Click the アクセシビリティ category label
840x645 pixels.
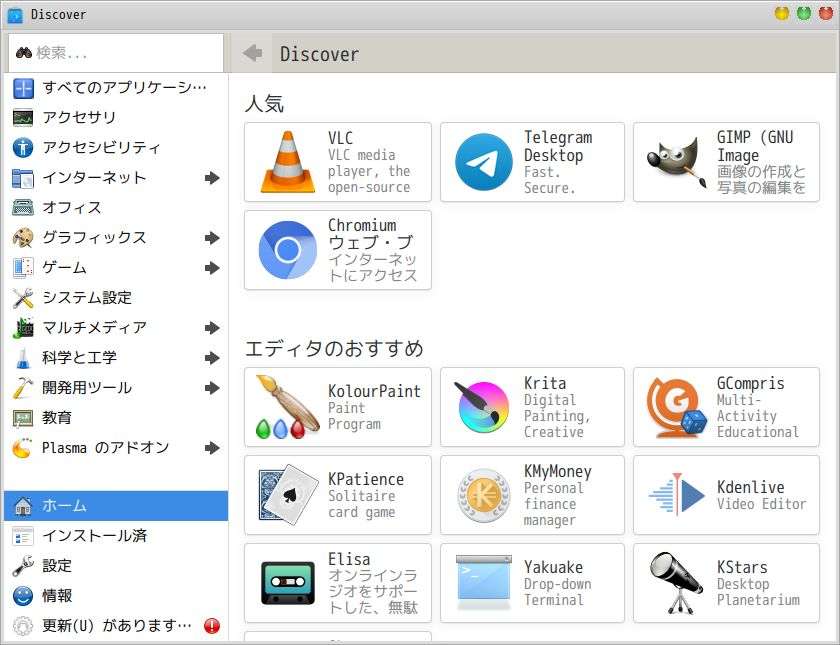coord(101,148)
